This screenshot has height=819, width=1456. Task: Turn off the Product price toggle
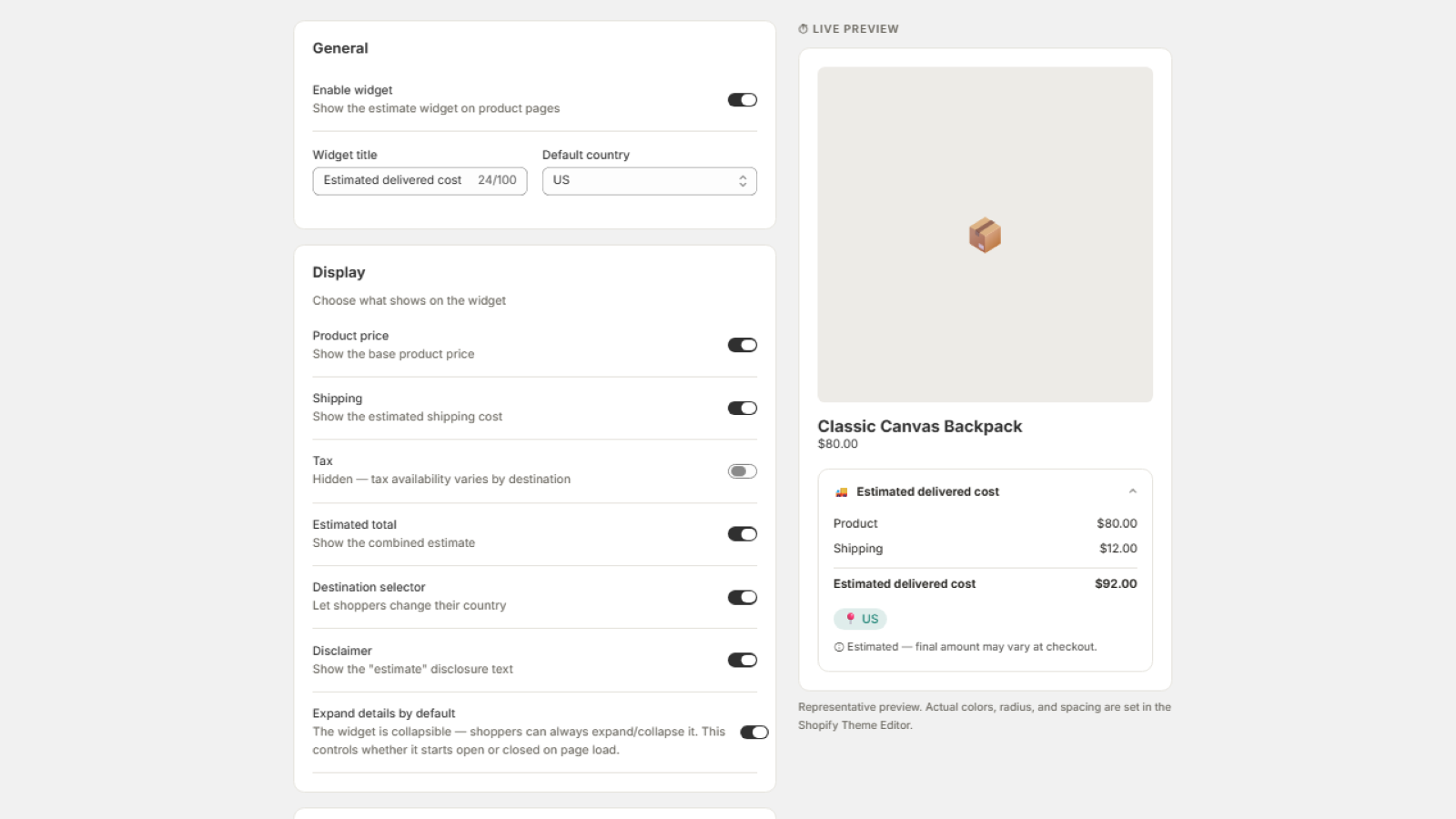click(x=743, y=345)
